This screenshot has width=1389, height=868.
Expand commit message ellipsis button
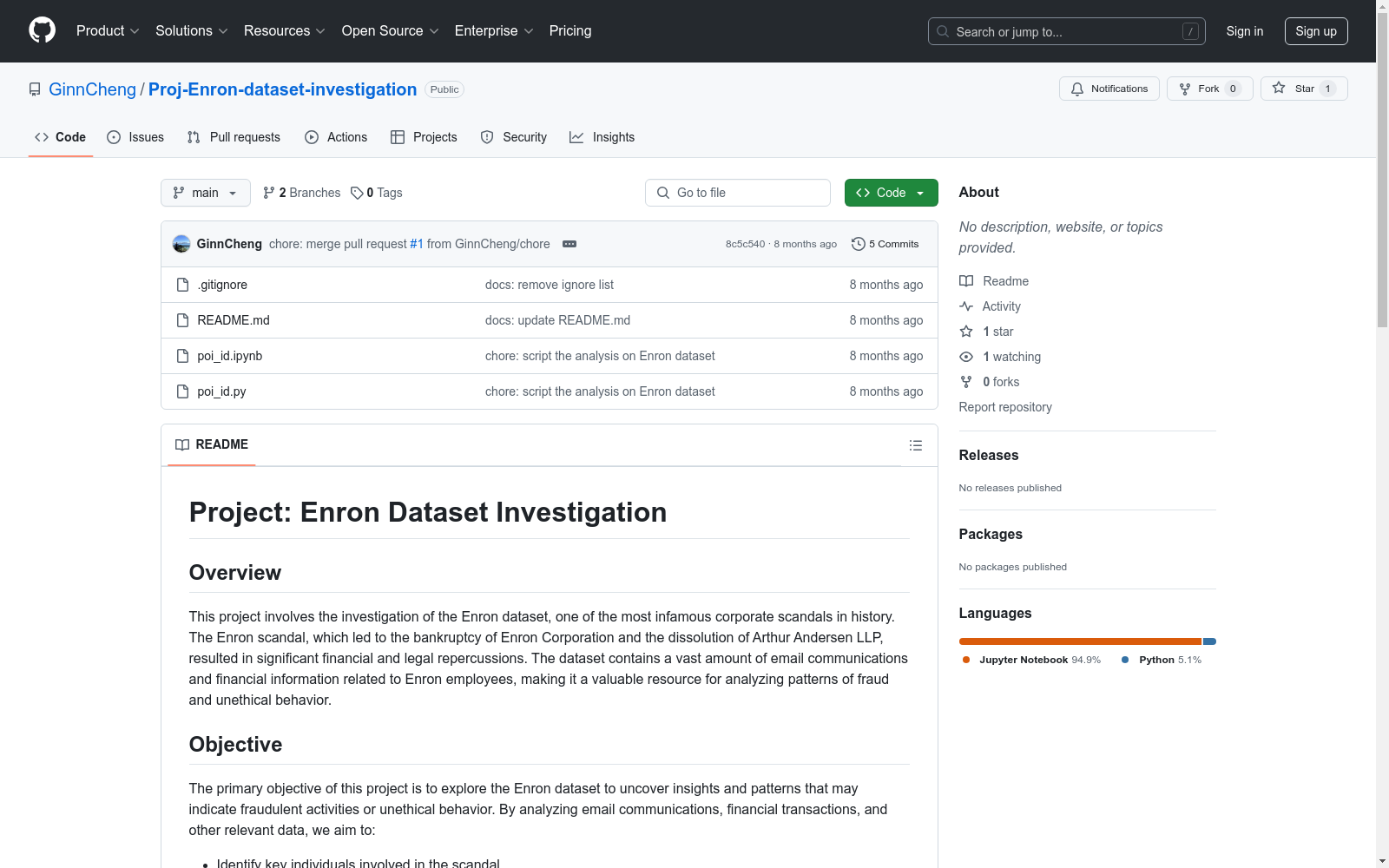[x=569, y=244]
